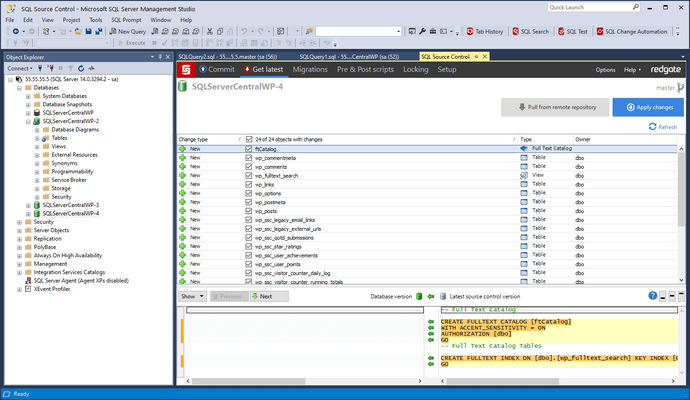Expand the top-level Security folder

tap(19, 222)
